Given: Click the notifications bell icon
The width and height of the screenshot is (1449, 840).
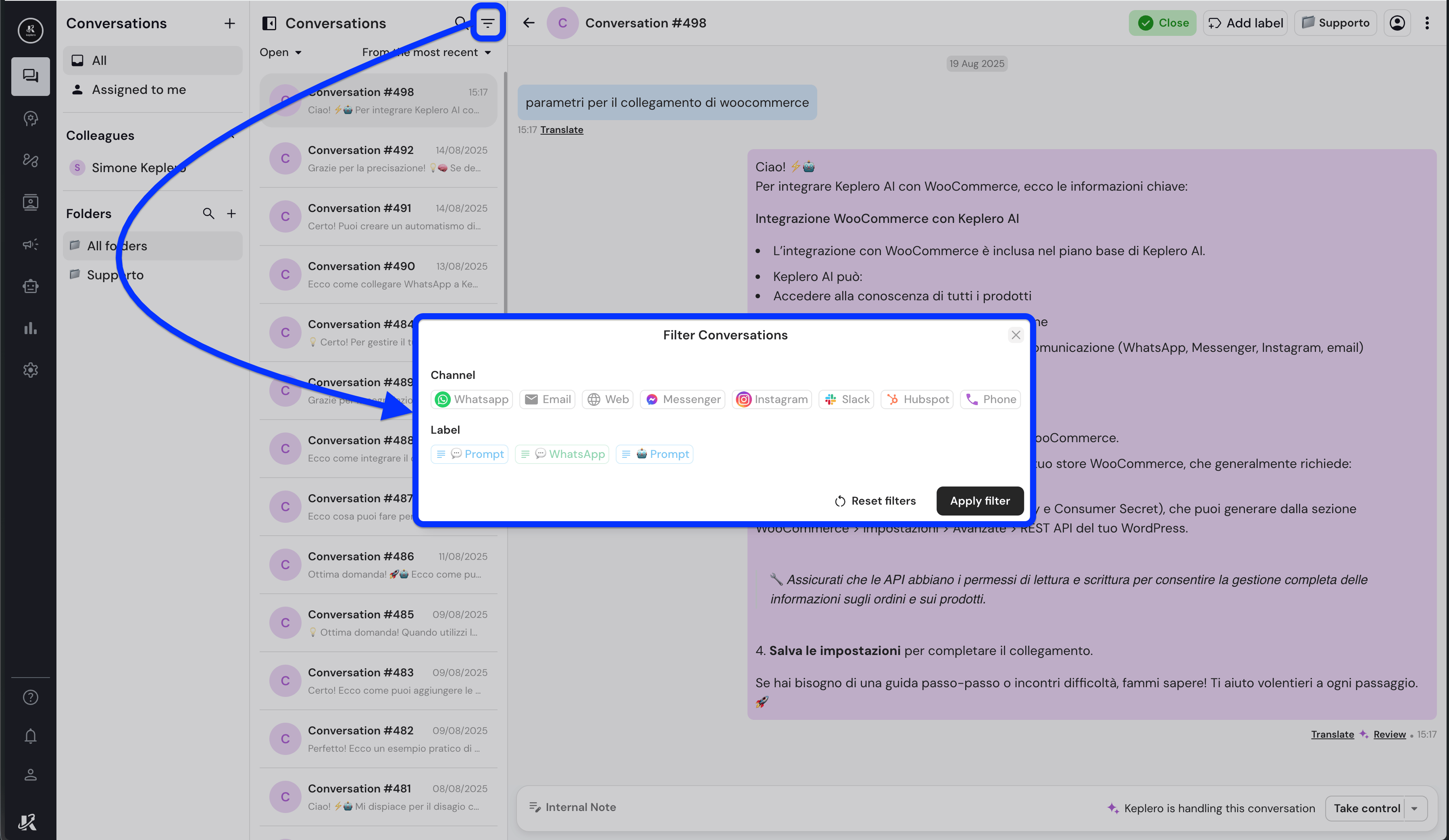Looking at the screenshot, I should [31, 736].
